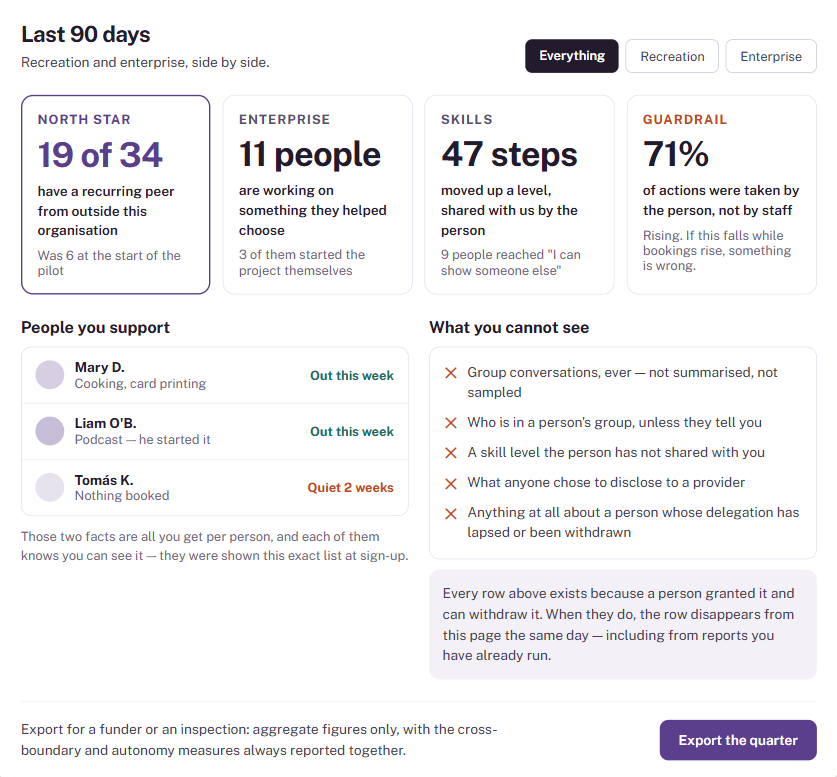Click the X icon beside person's group item
The width and height of the screenshot is (837, 777).
point(451,423)
